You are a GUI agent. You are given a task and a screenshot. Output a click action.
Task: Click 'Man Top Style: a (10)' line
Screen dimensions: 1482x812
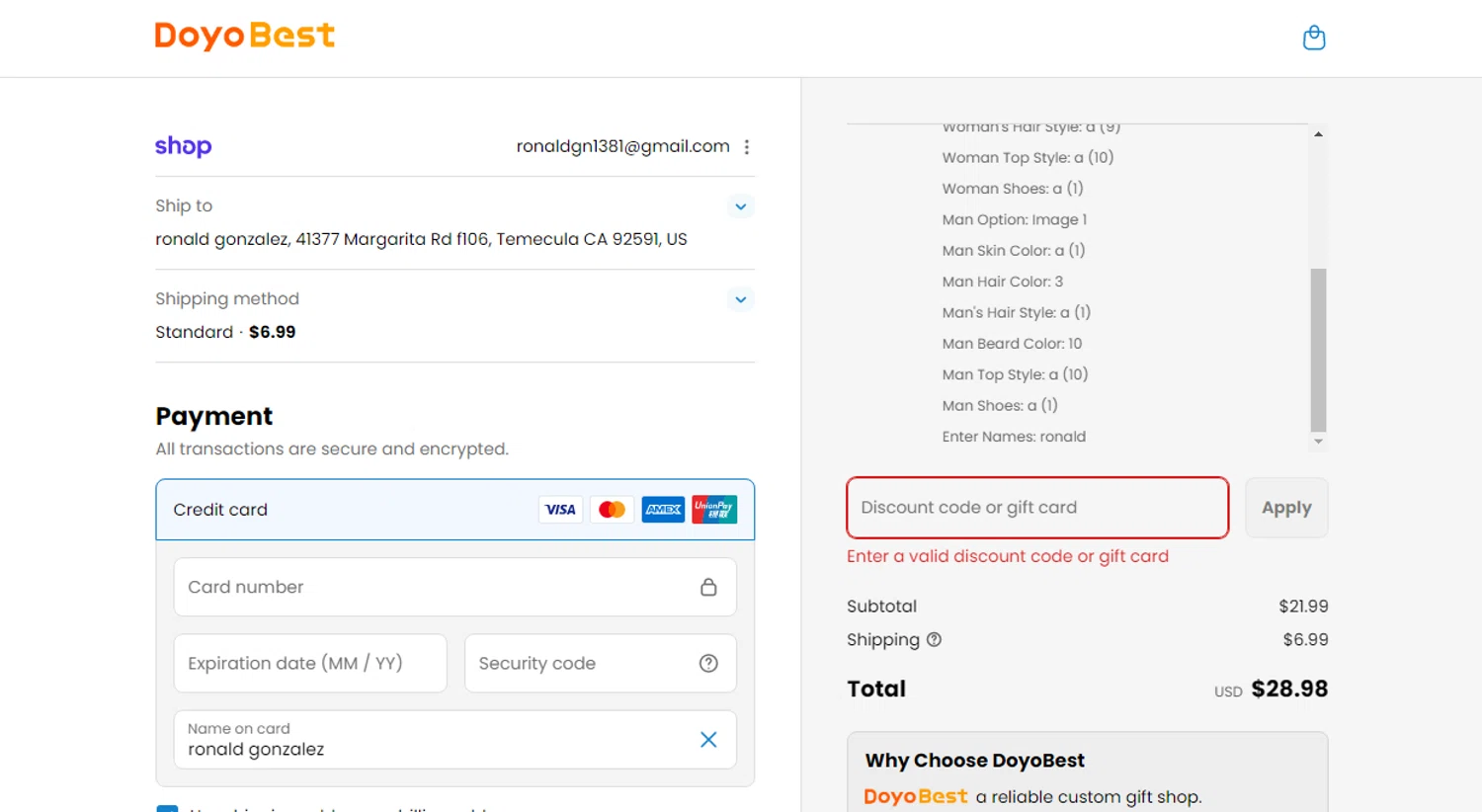coord(1015,374)
